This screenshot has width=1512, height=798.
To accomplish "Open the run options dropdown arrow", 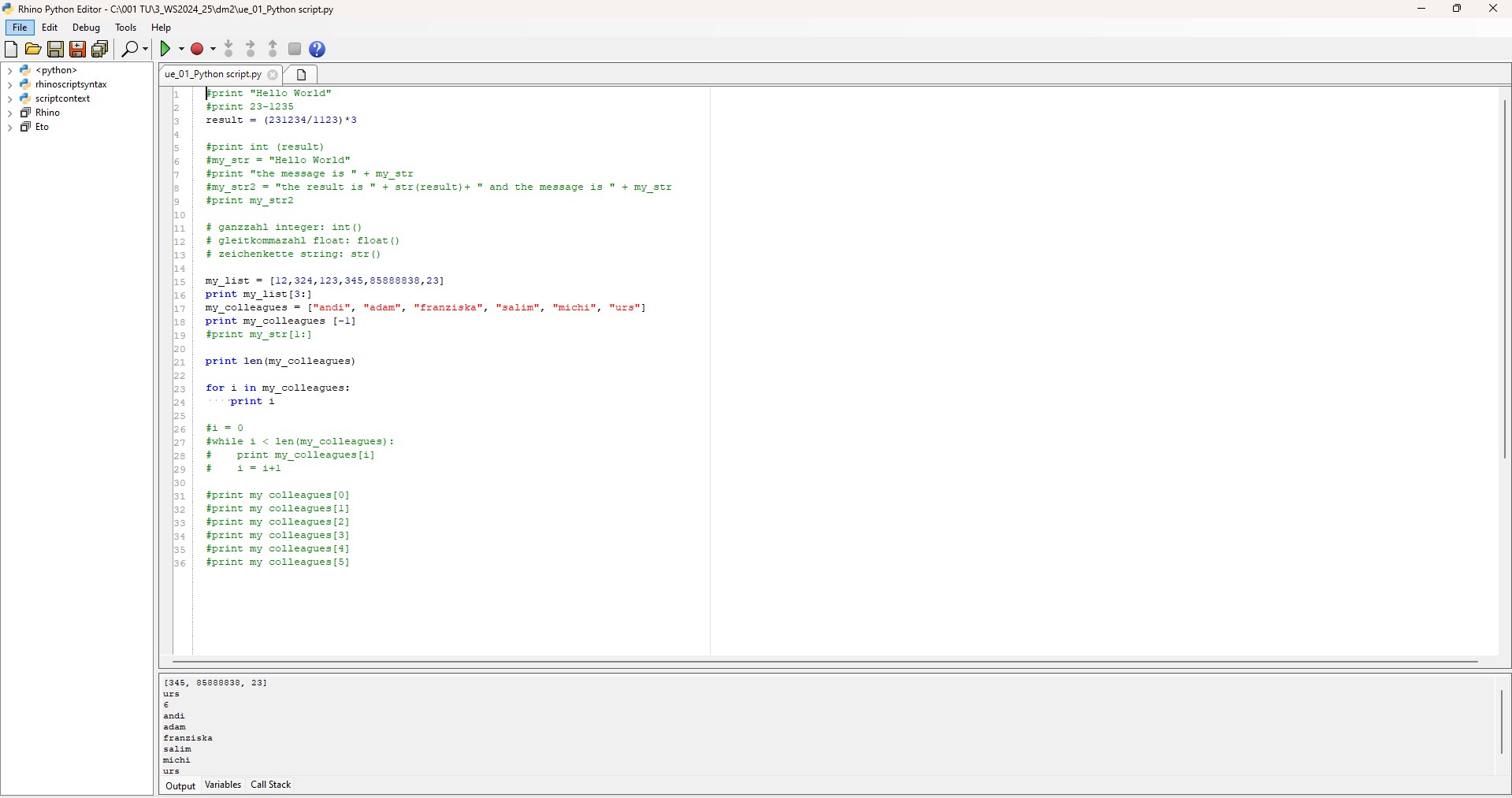I will tap(180, 49).
